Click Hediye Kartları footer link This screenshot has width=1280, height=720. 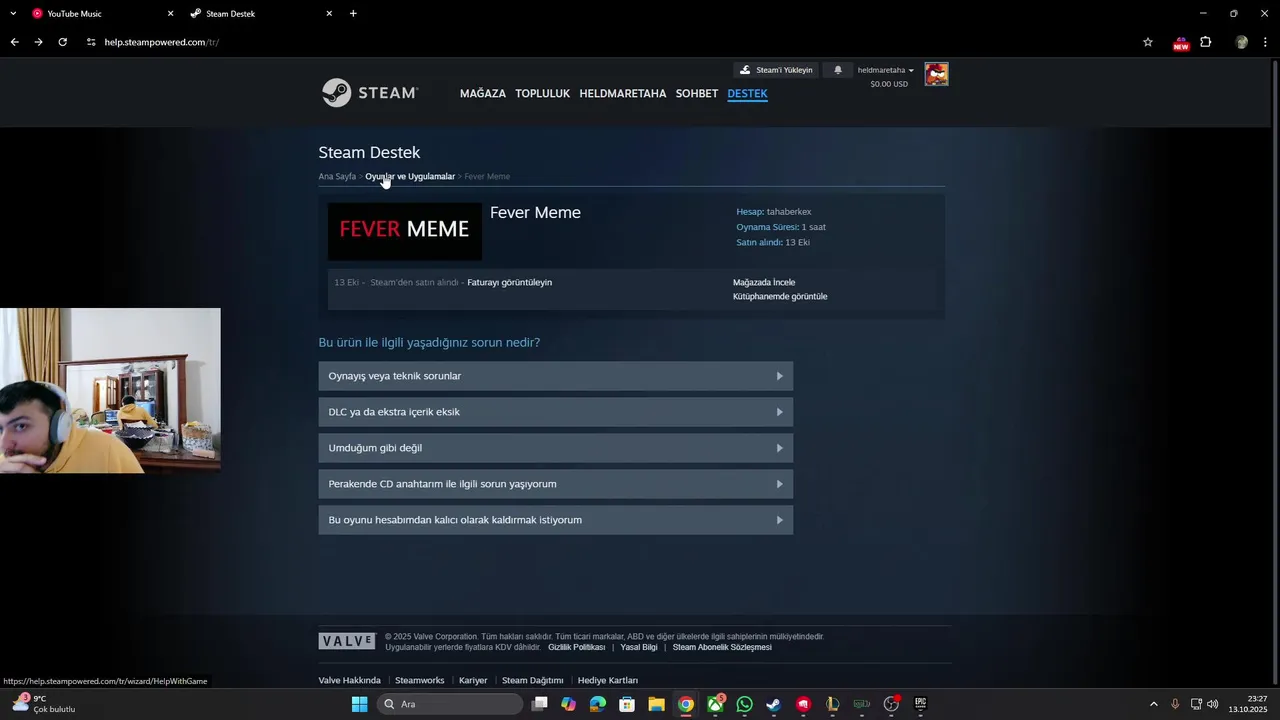click(608, 680)
